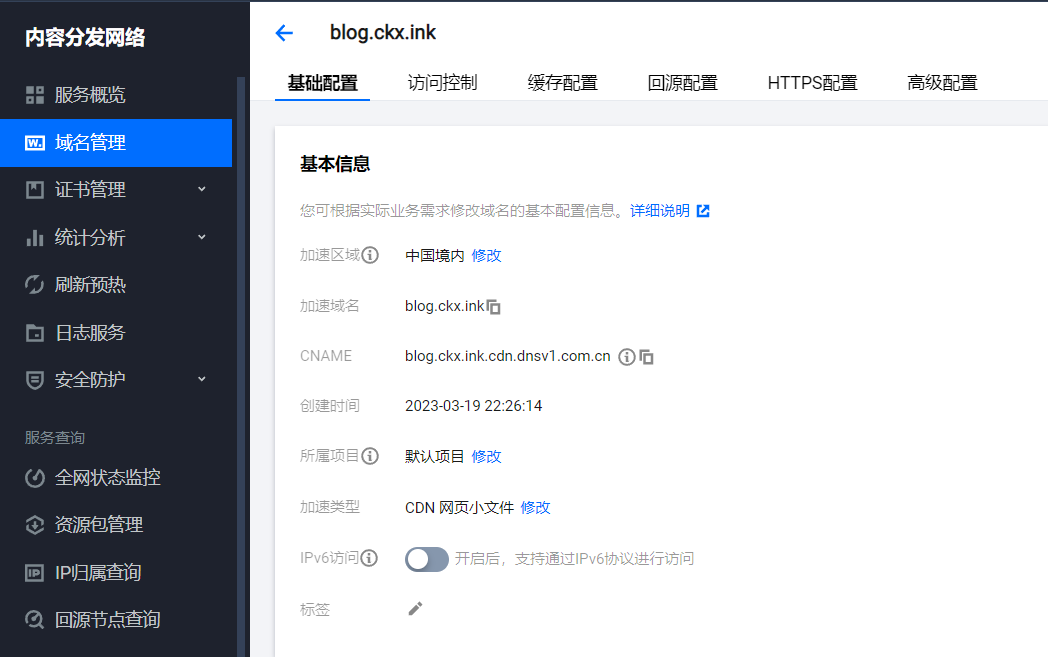The height and width of the screenshot is (657, 1048).
Task: Open the 详细说明 documentation link
Action: (x=669, y=211)
